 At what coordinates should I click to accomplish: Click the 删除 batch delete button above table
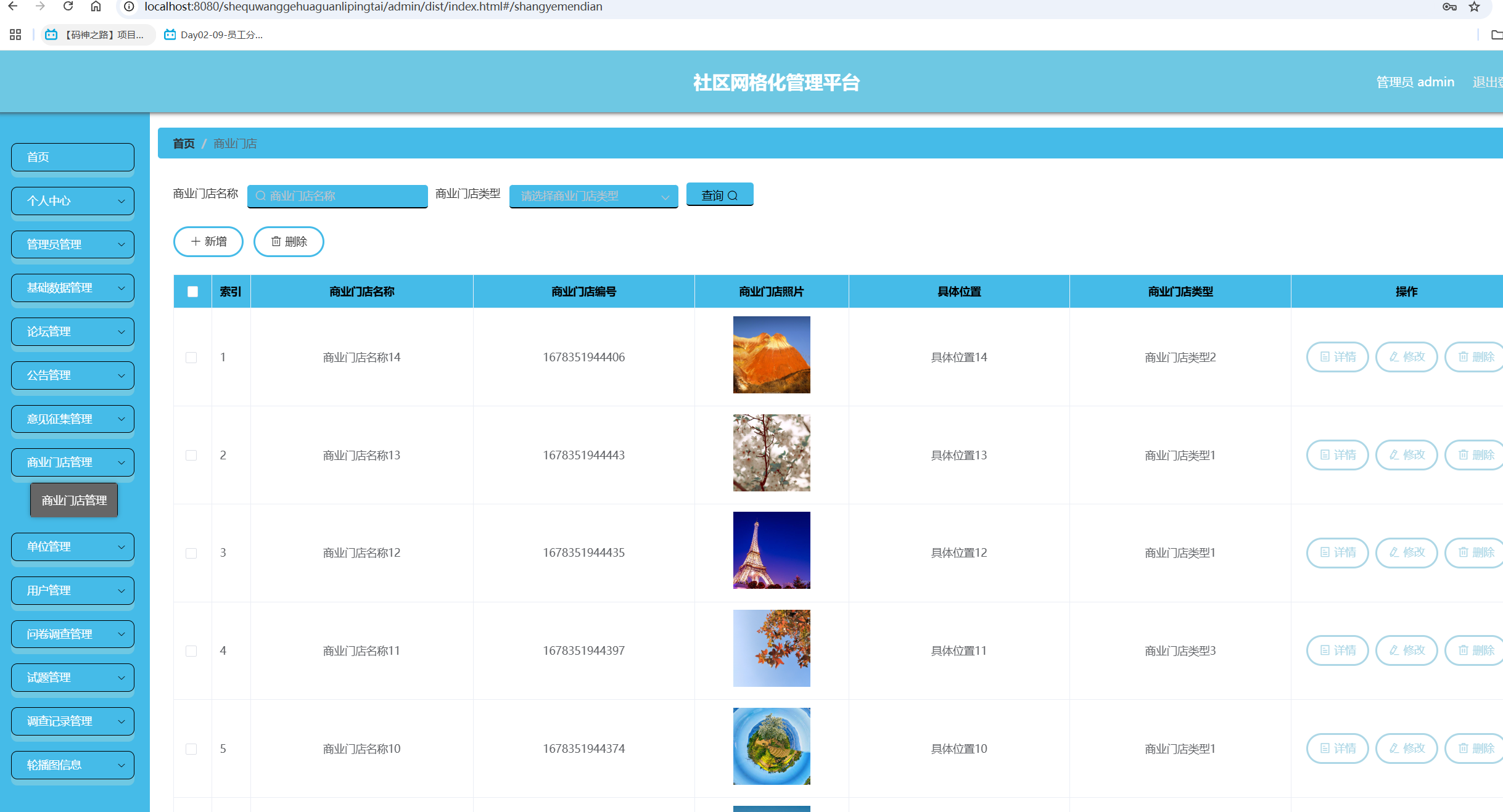click(289, 242)
